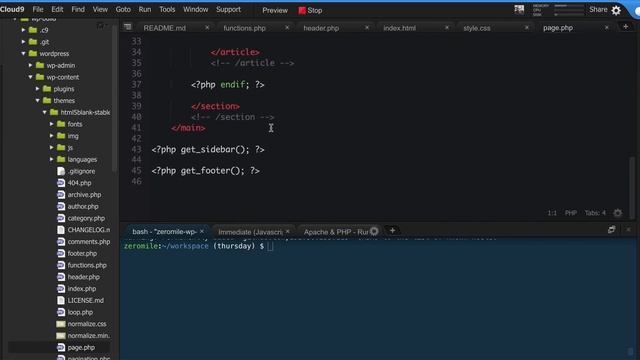
Task: Open loop.php in file tree
Action: (80, 312)
